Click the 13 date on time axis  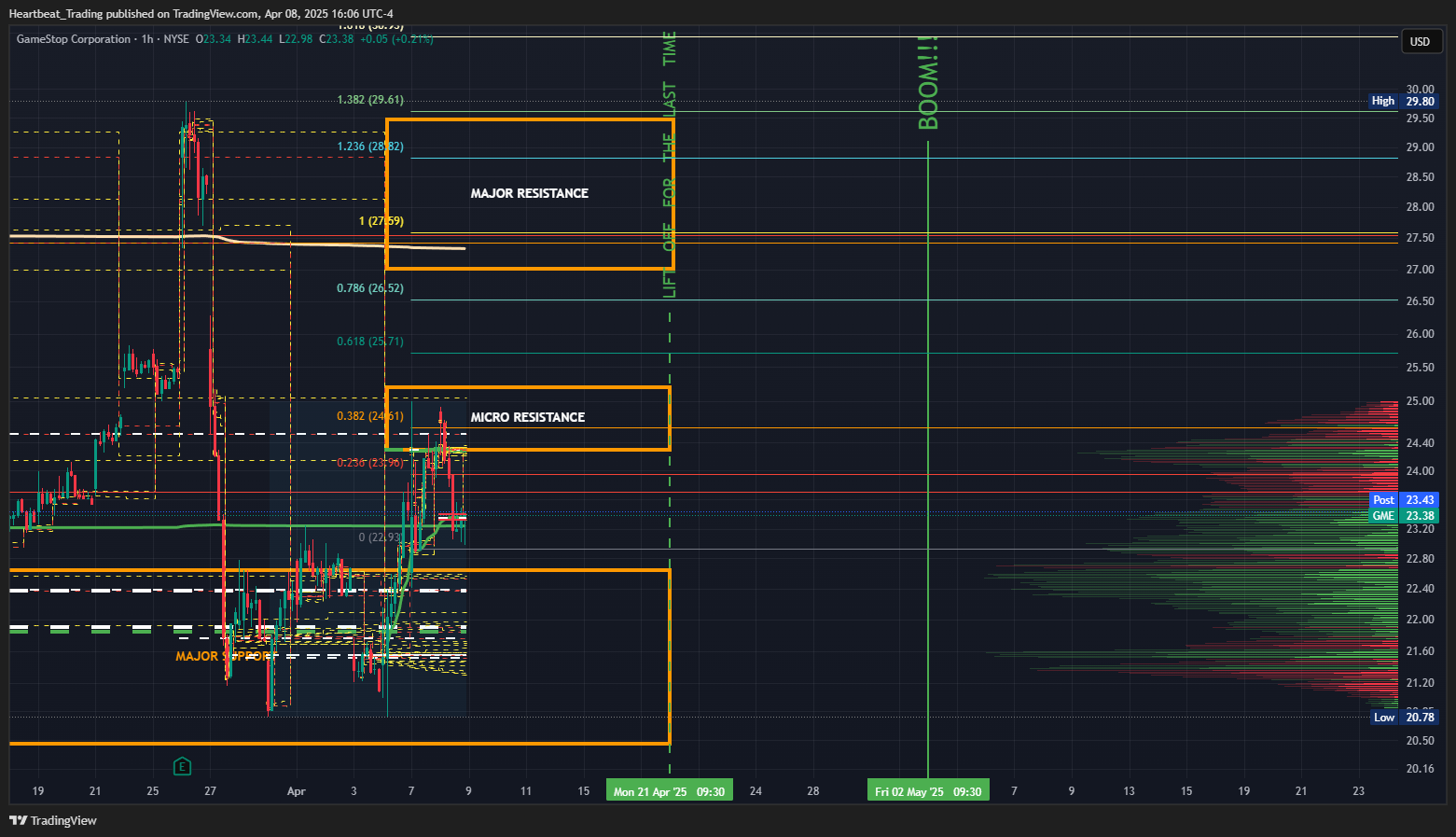click(1129, 791)
